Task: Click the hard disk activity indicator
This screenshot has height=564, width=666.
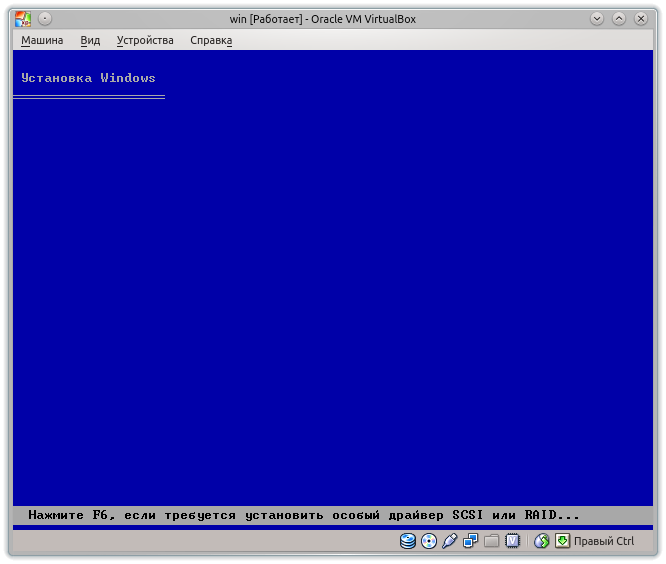Action: click(408, 541)
